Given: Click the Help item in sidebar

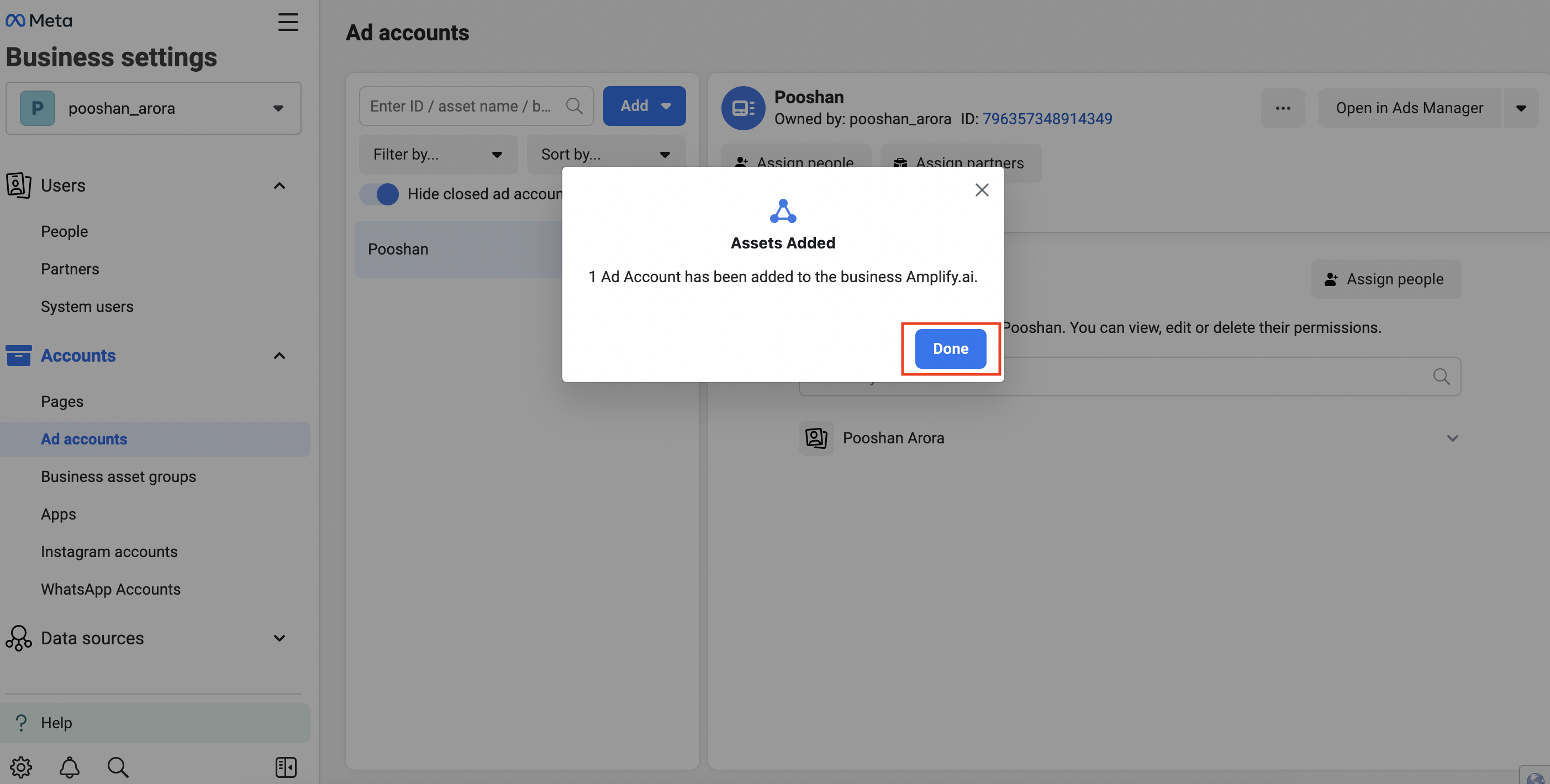Looking at the screenshot, I should (155, 723).
